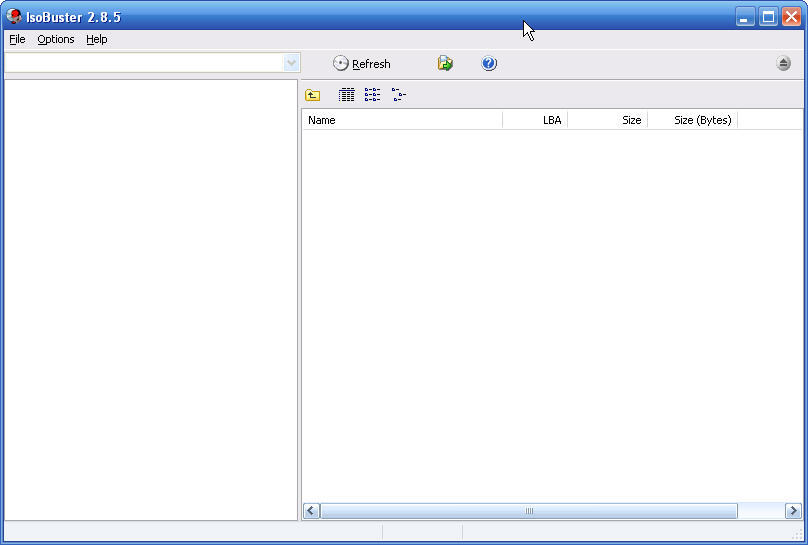
Task: Click the eject disc icon
Action: click(783, 63)
